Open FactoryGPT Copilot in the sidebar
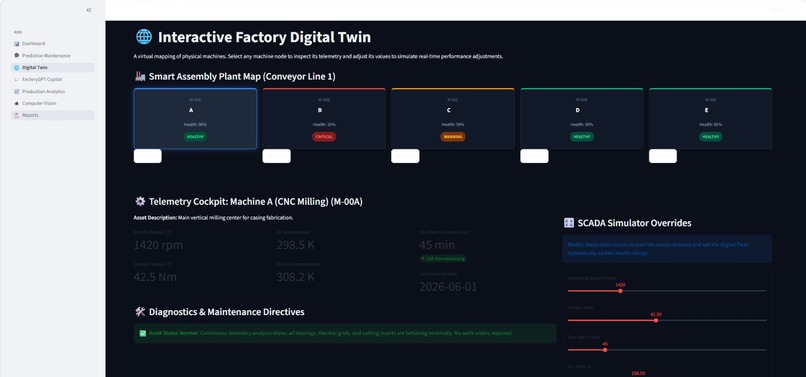This screenshot has width=806, height=377. tap(53, 79)
